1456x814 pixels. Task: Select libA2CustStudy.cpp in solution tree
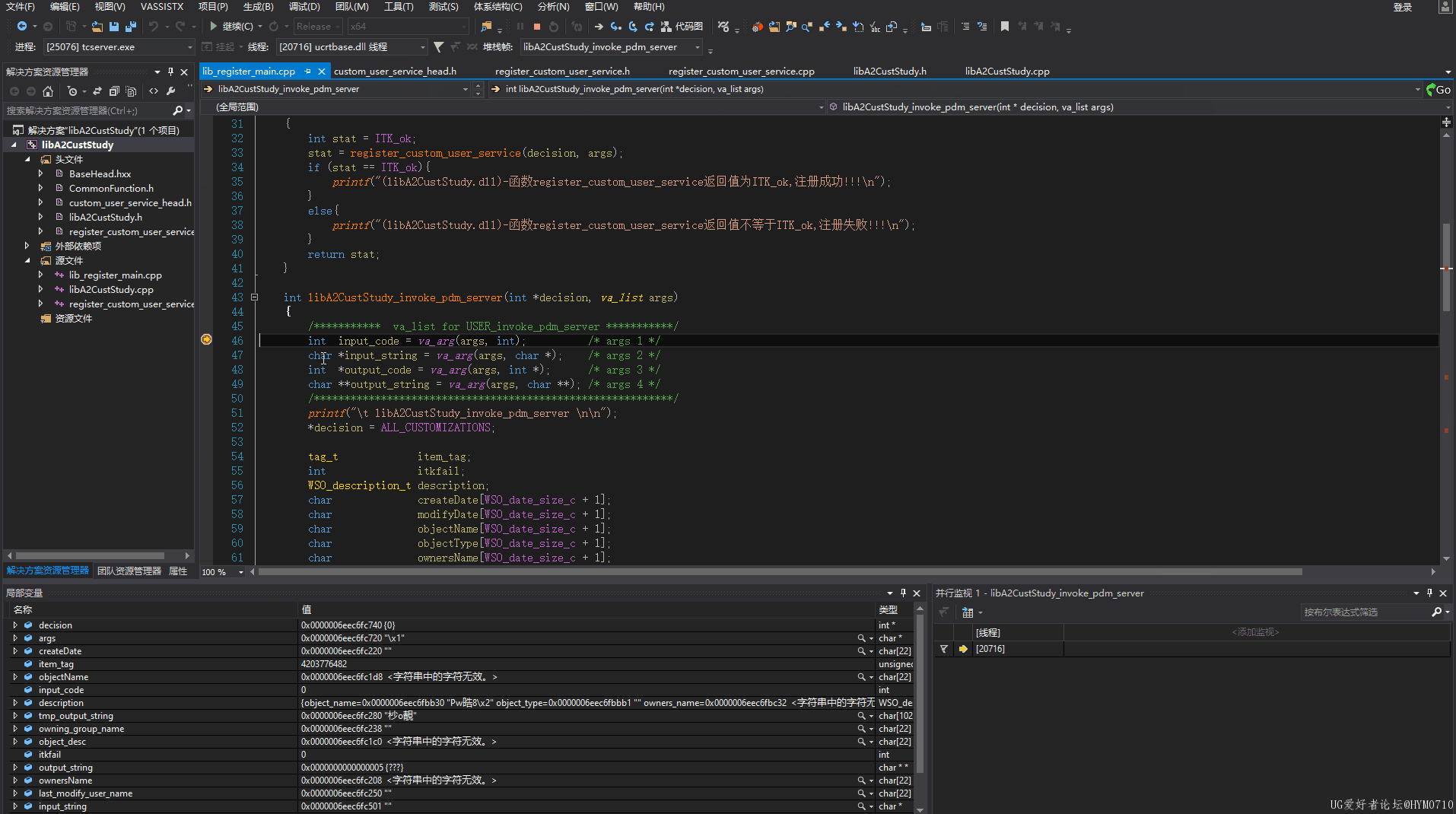point(111,290)
